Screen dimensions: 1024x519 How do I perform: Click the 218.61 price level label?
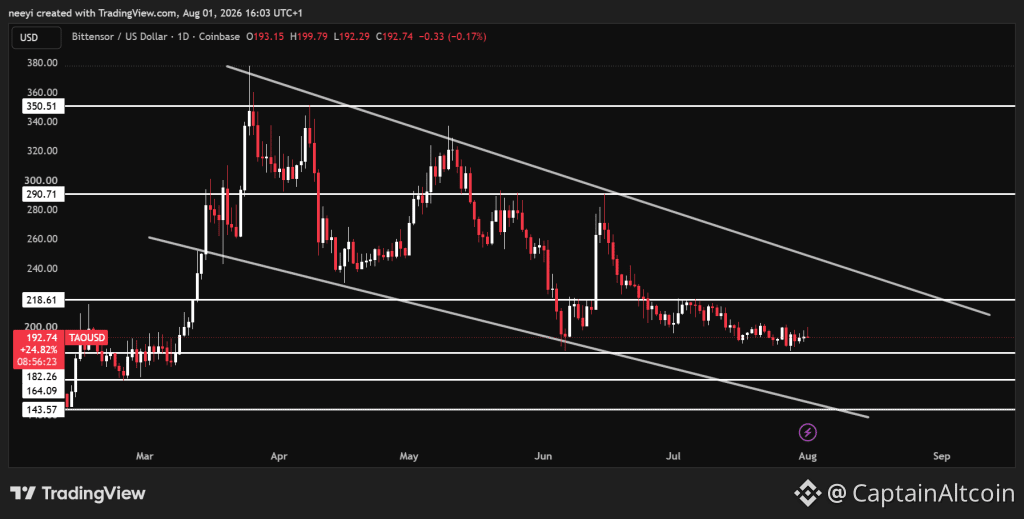[x=42, y=300]
